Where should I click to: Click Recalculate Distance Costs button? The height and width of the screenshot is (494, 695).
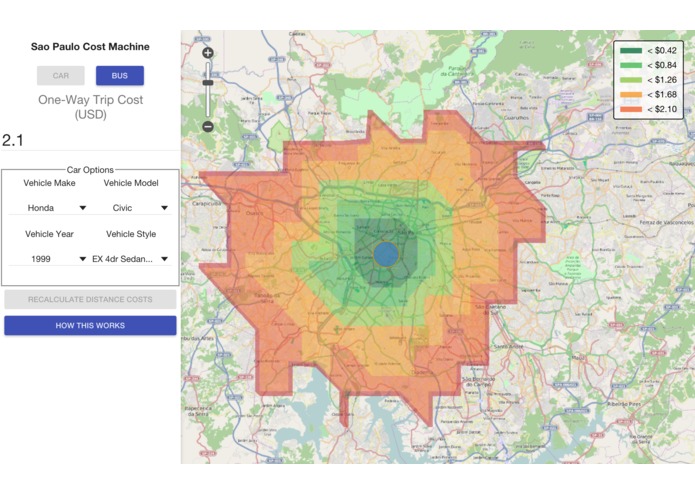point(90,300)
